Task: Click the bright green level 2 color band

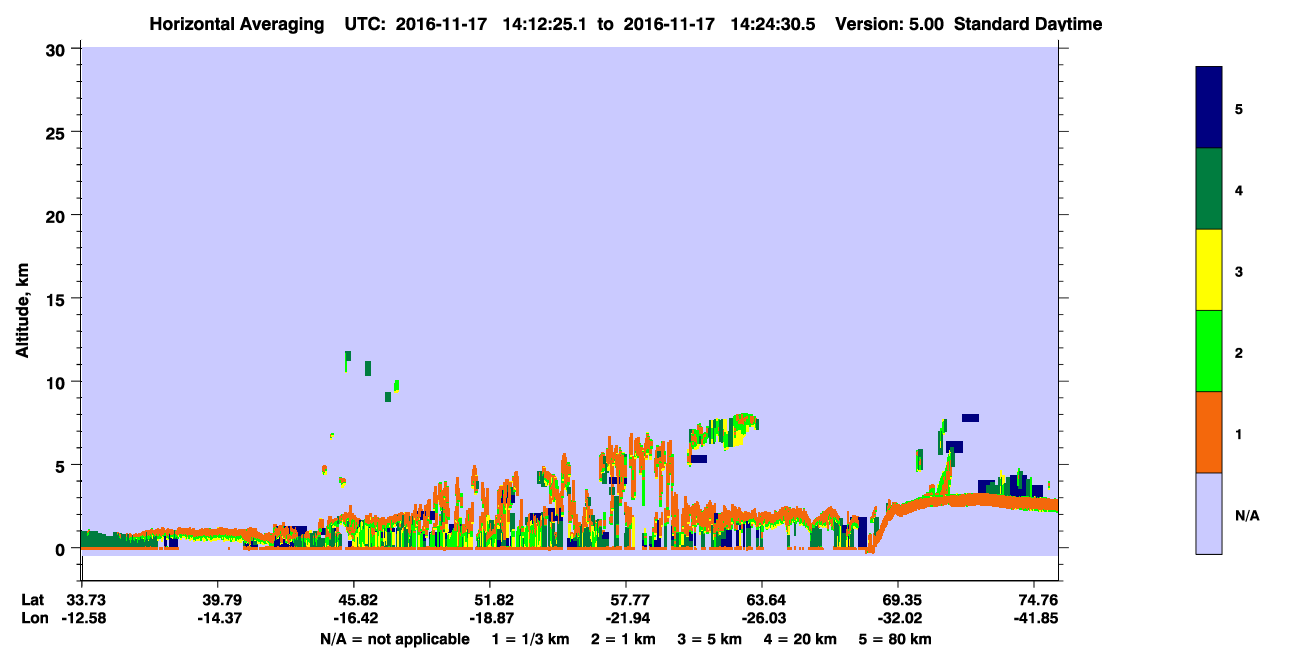Action: (1209, 351)
